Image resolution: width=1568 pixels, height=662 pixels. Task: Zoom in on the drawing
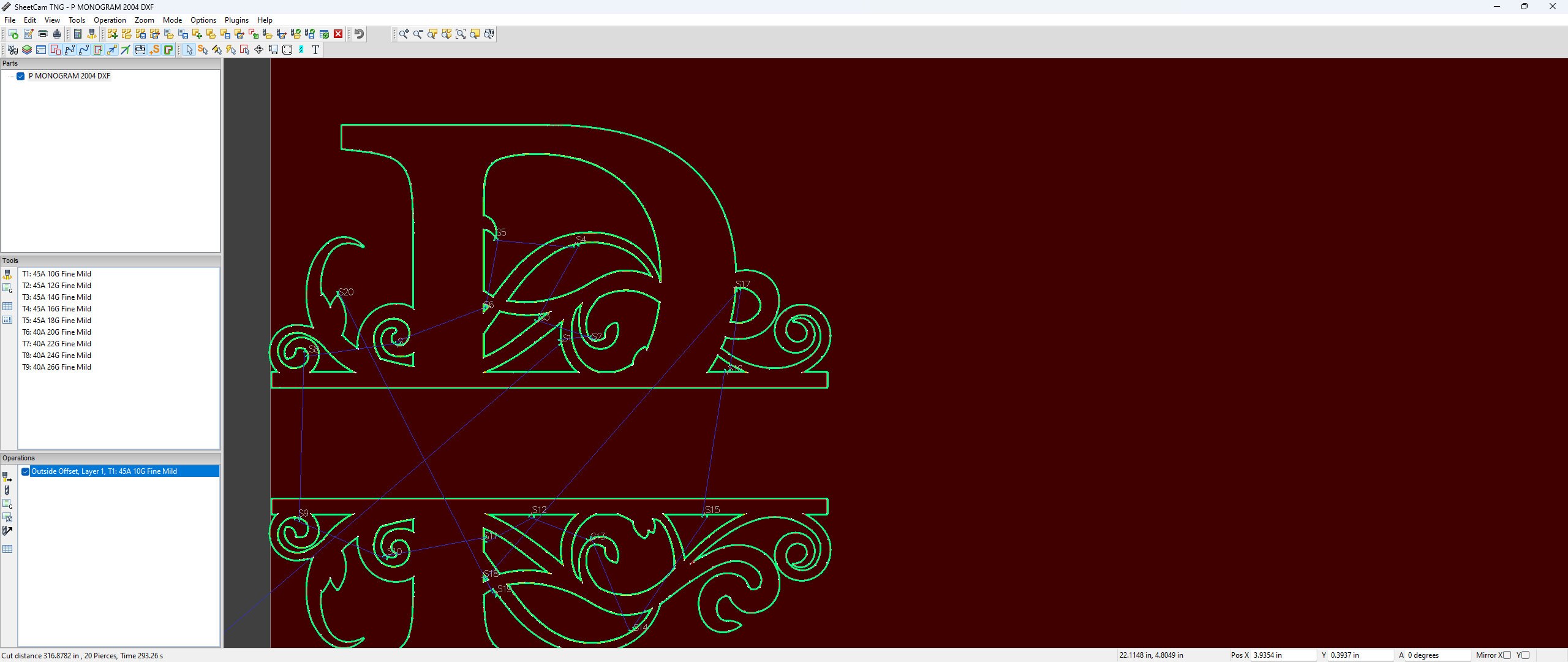coord(403,34)
